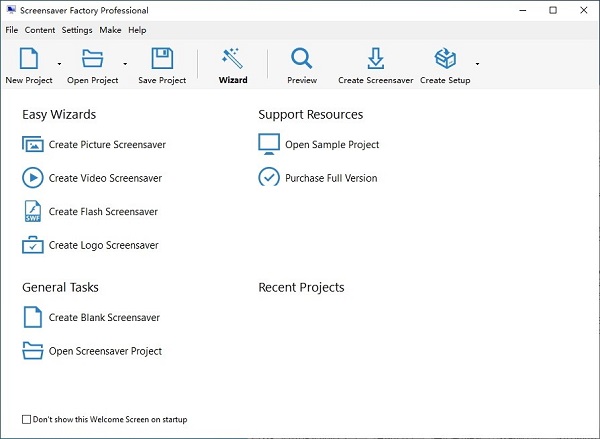
Task: Click the New Project toolbar icon
Action: [x=29, y=59]
